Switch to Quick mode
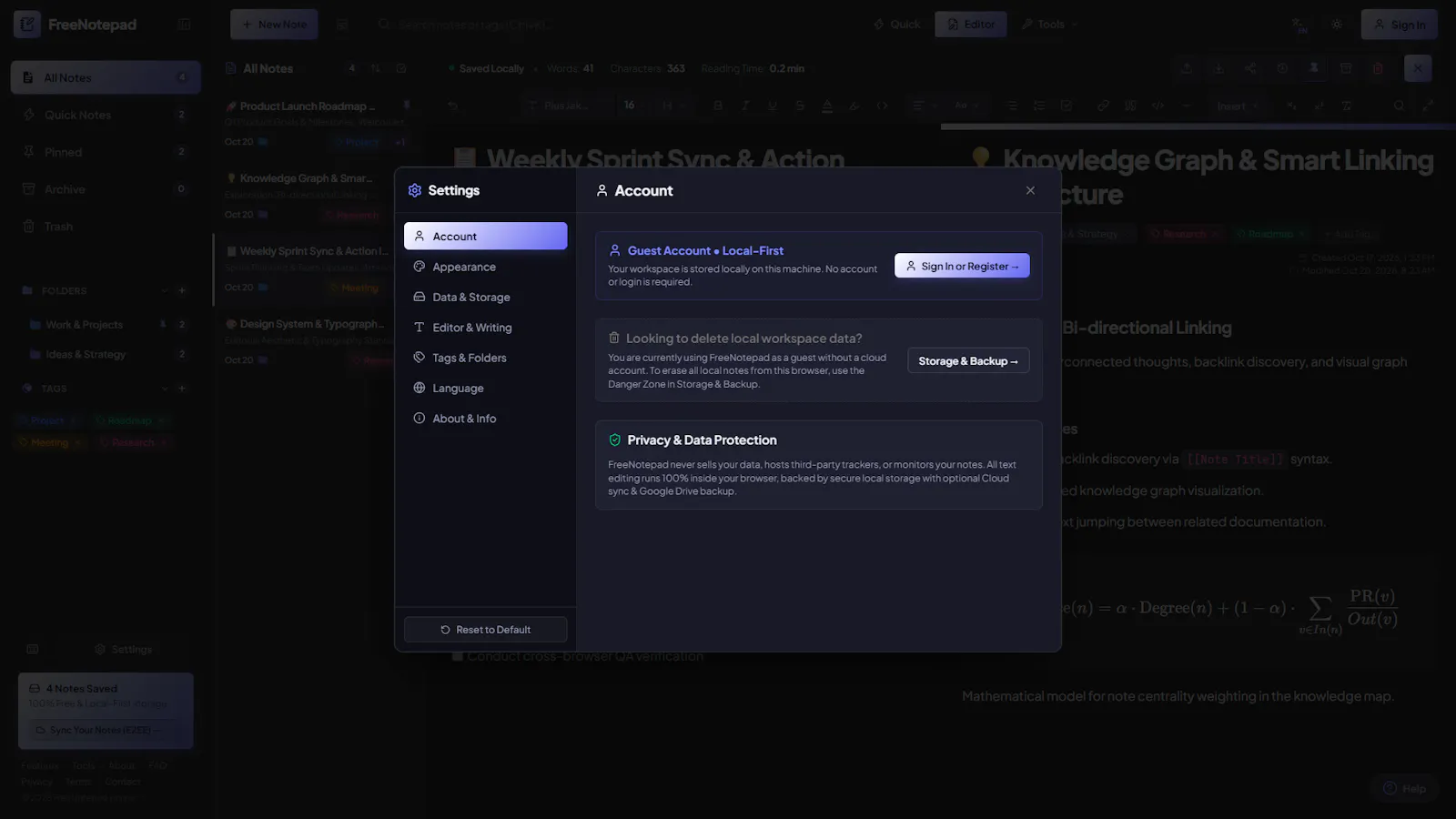Viewport: 1456px width, 819px height. (x=897, y=25)
